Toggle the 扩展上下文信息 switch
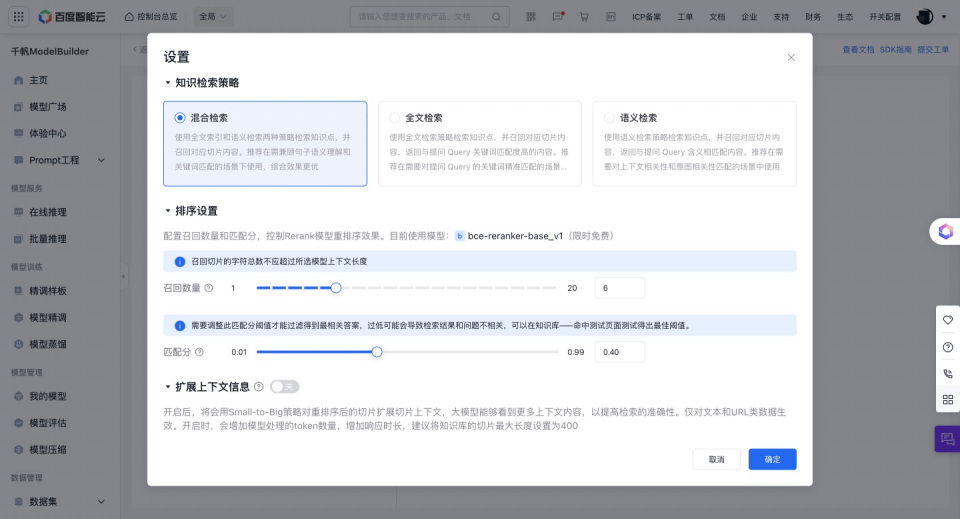The width and height of the screenshot is (960, 519). 284,387
